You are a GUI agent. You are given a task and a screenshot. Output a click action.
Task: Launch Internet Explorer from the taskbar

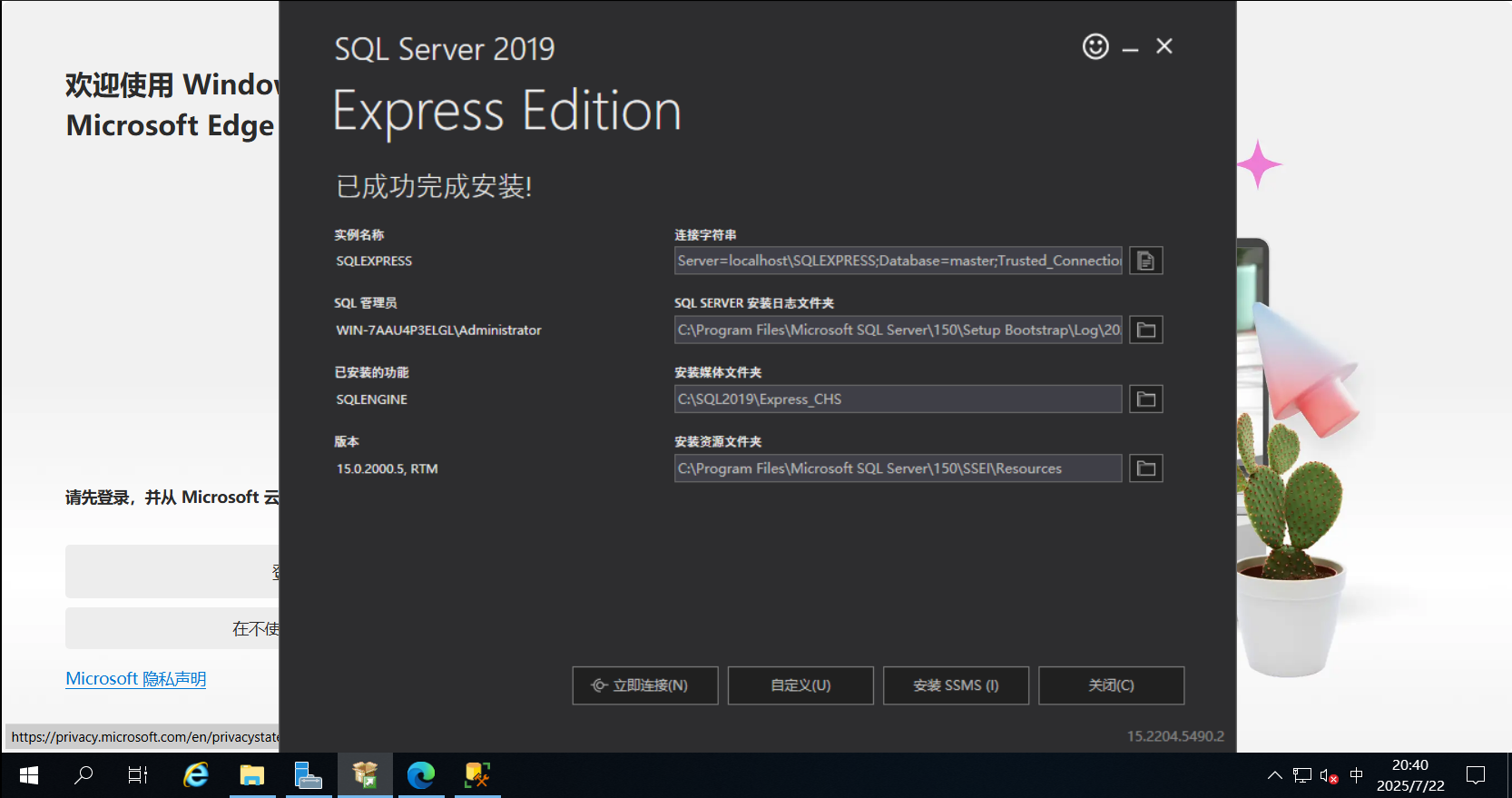click(x=196, y=775)
